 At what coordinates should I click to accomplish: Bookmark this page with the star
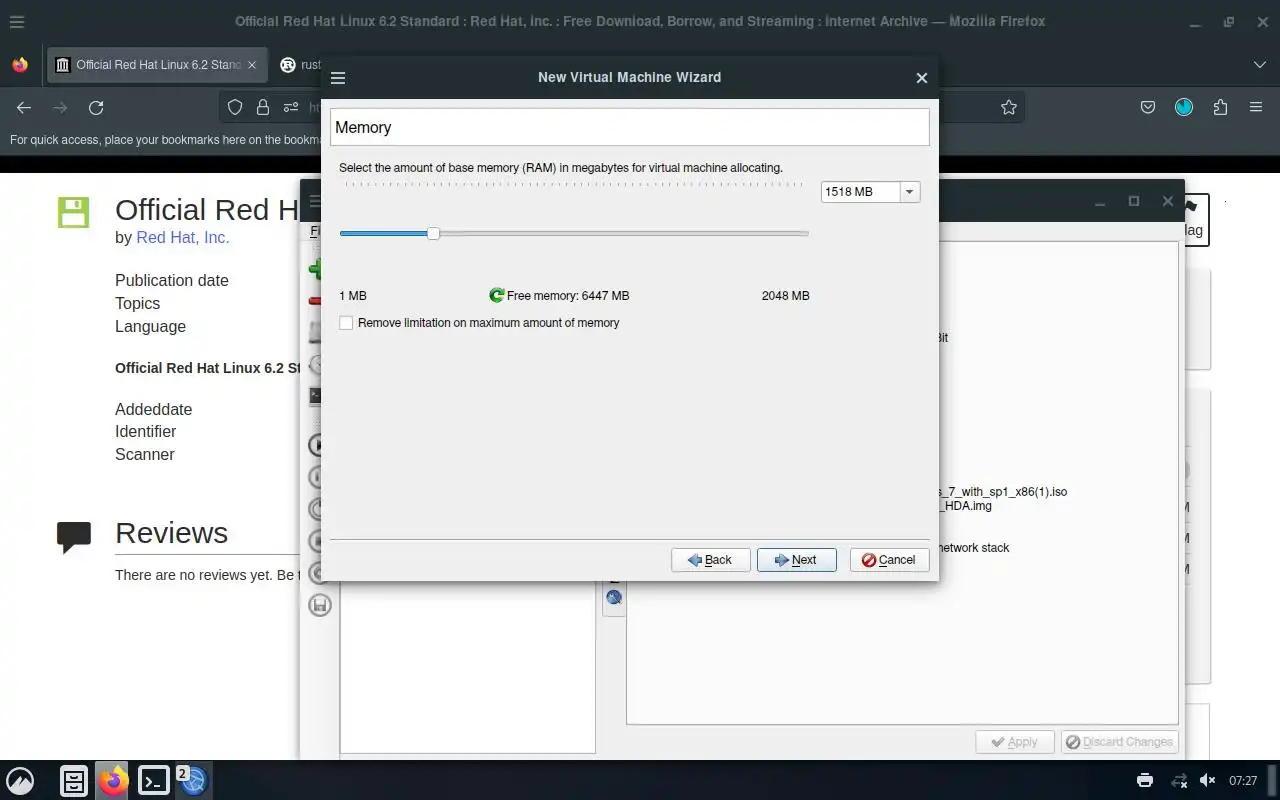pos(1009,107)
